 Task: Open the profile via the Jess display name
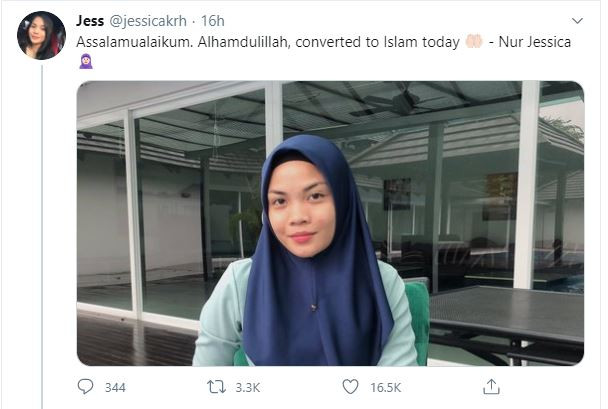(90, 21)
